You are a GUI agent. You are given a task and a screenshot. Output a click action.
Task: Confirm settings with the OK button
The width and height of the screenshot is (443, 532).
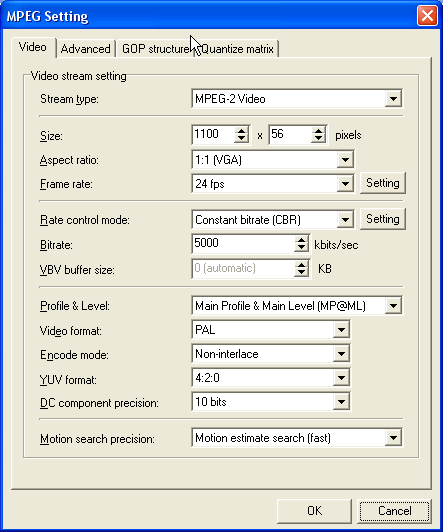pyautogui.click(x=314, y=511)
